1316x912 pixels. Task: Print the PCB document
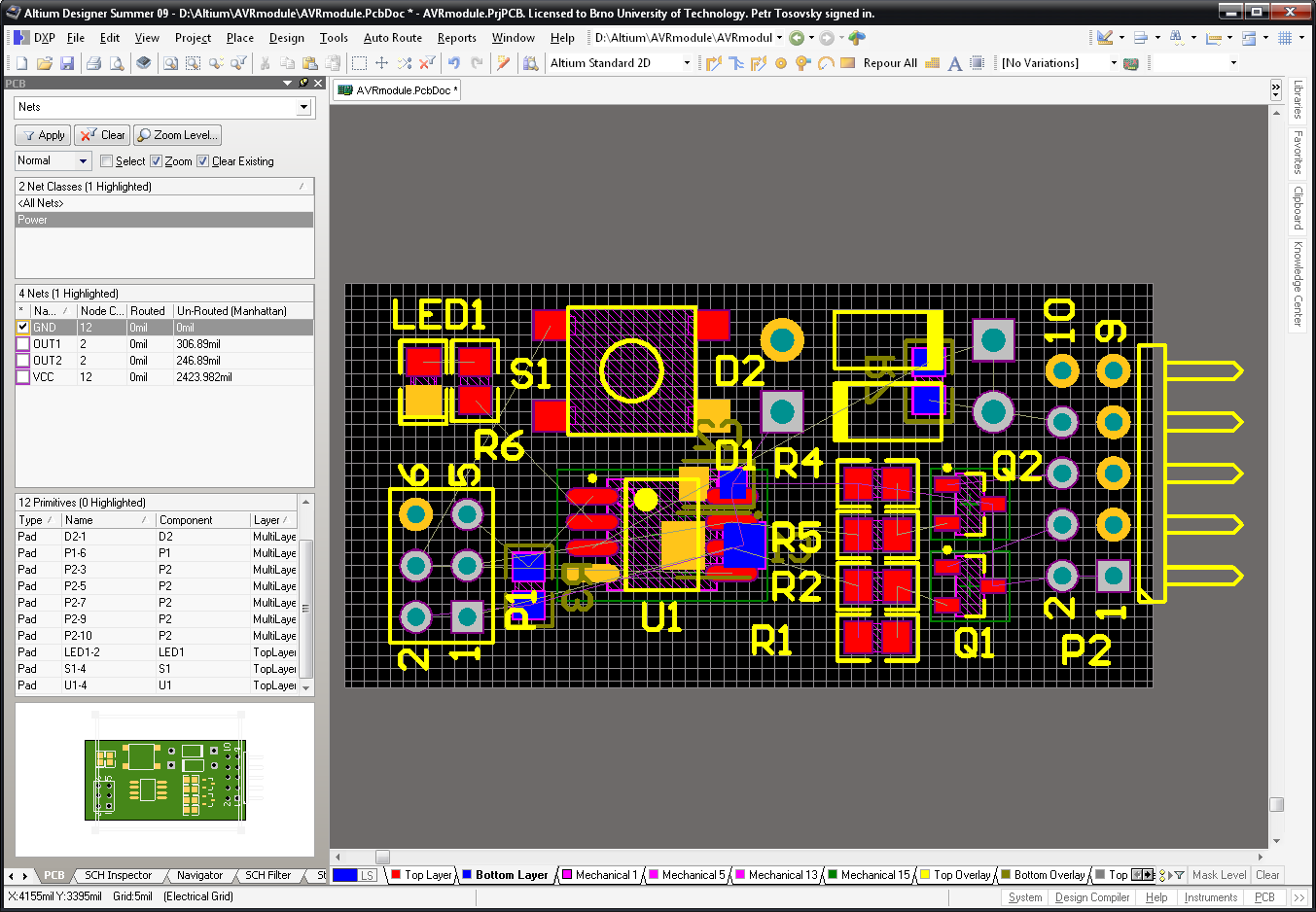click(x=93, y=63)
